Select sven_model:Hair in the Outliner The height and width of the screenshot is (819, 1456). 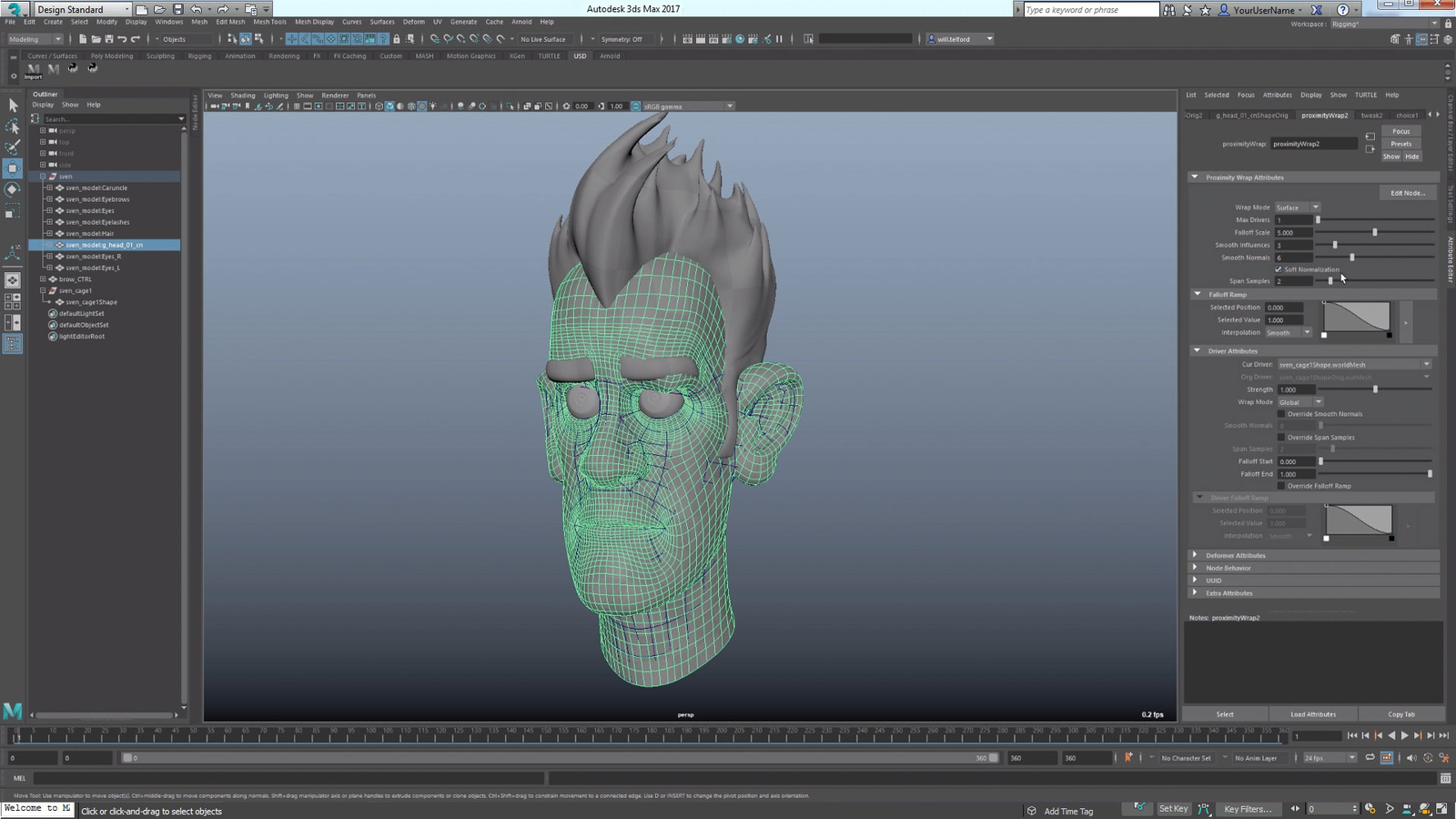pyautogui.click(x=89, y=234)
